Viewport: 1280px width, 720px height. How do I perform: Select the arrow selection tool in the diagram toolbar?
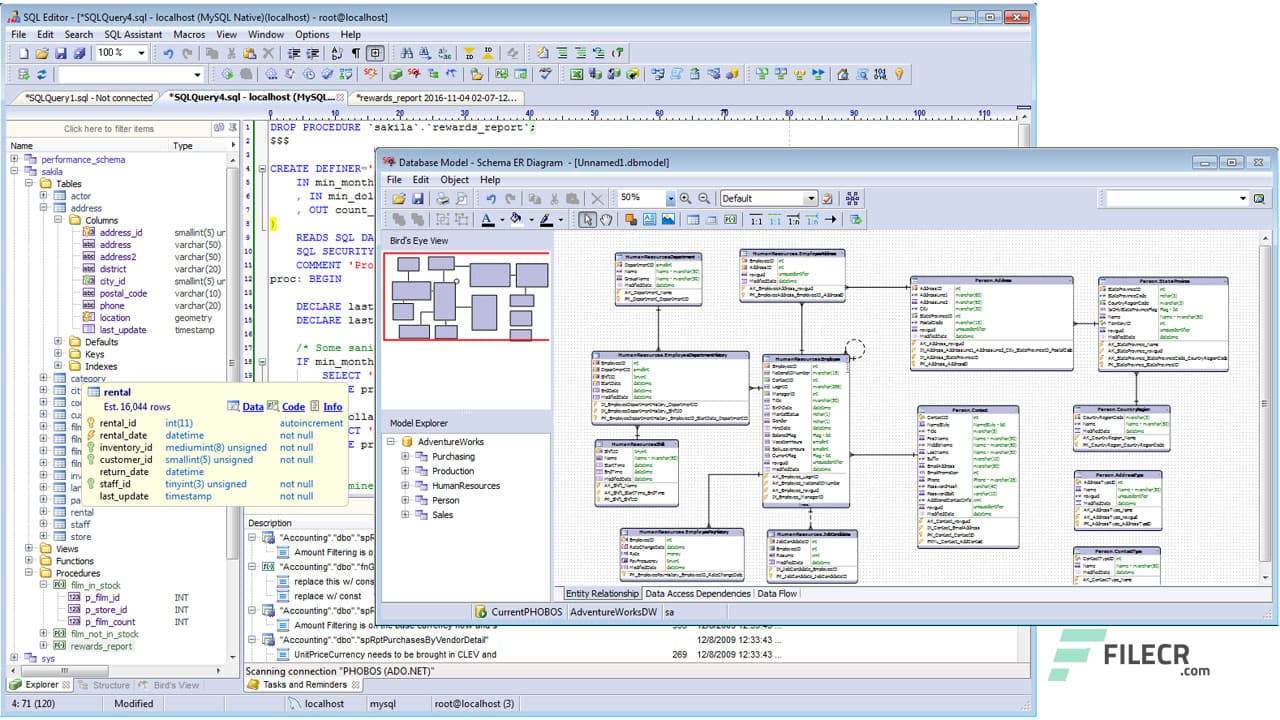coord(589,219)
